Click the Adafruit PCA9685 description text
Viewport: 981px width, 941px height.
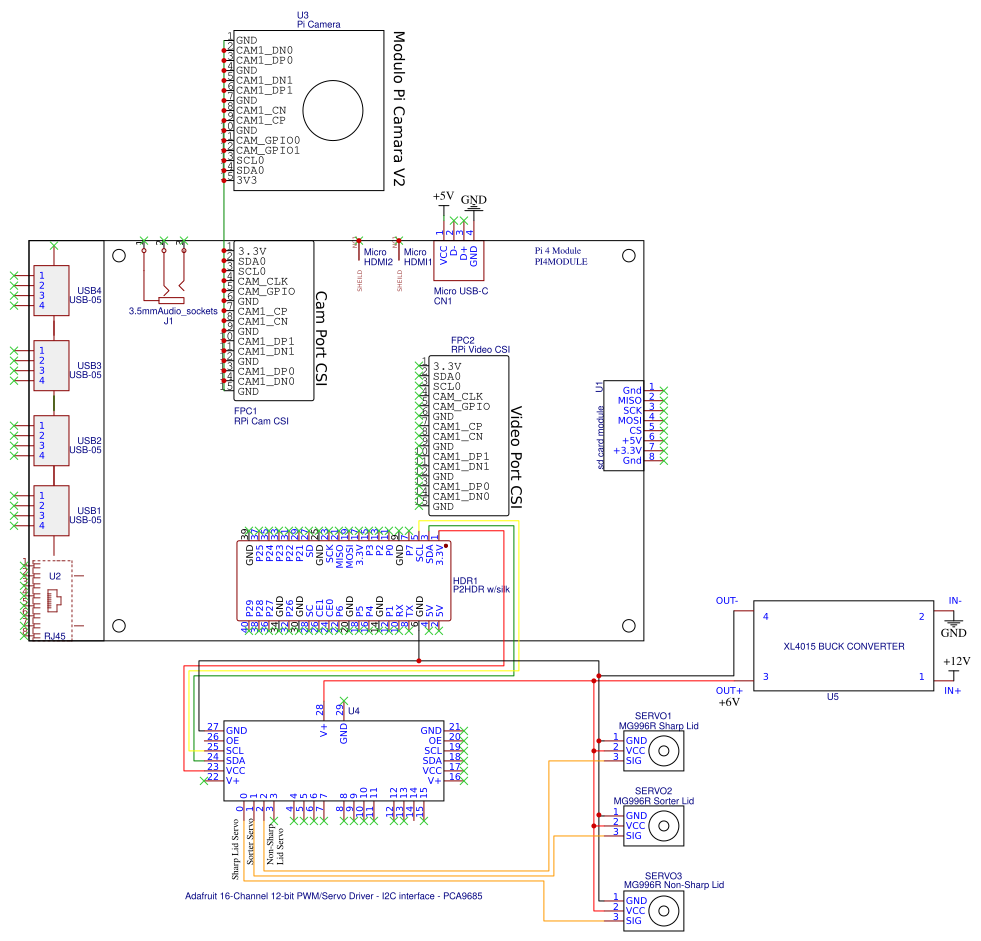[x=334, y=896]
